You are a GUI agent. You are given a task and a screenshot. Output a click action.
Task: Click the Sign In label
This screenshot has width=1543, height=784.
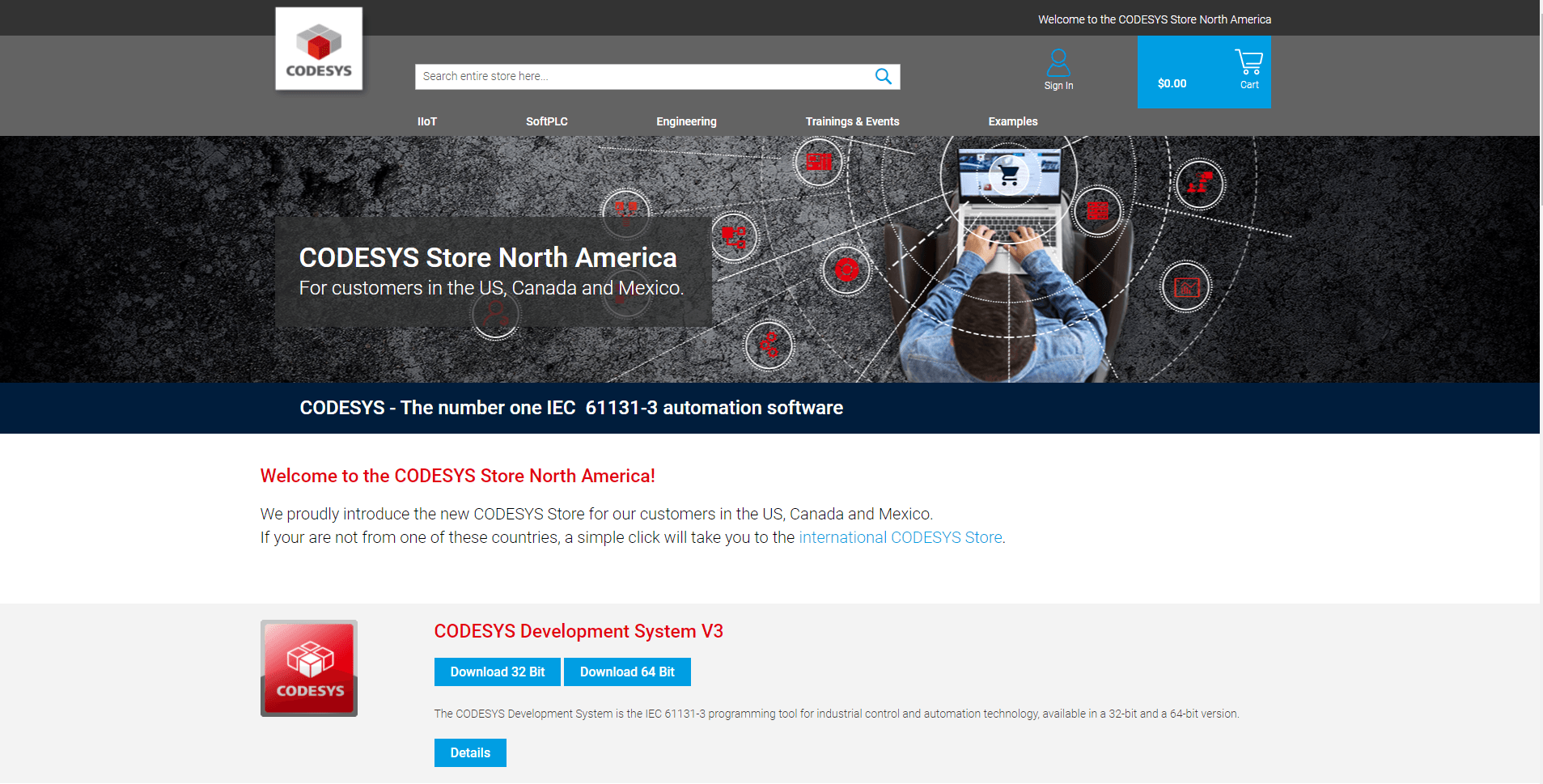[1058, 86]
